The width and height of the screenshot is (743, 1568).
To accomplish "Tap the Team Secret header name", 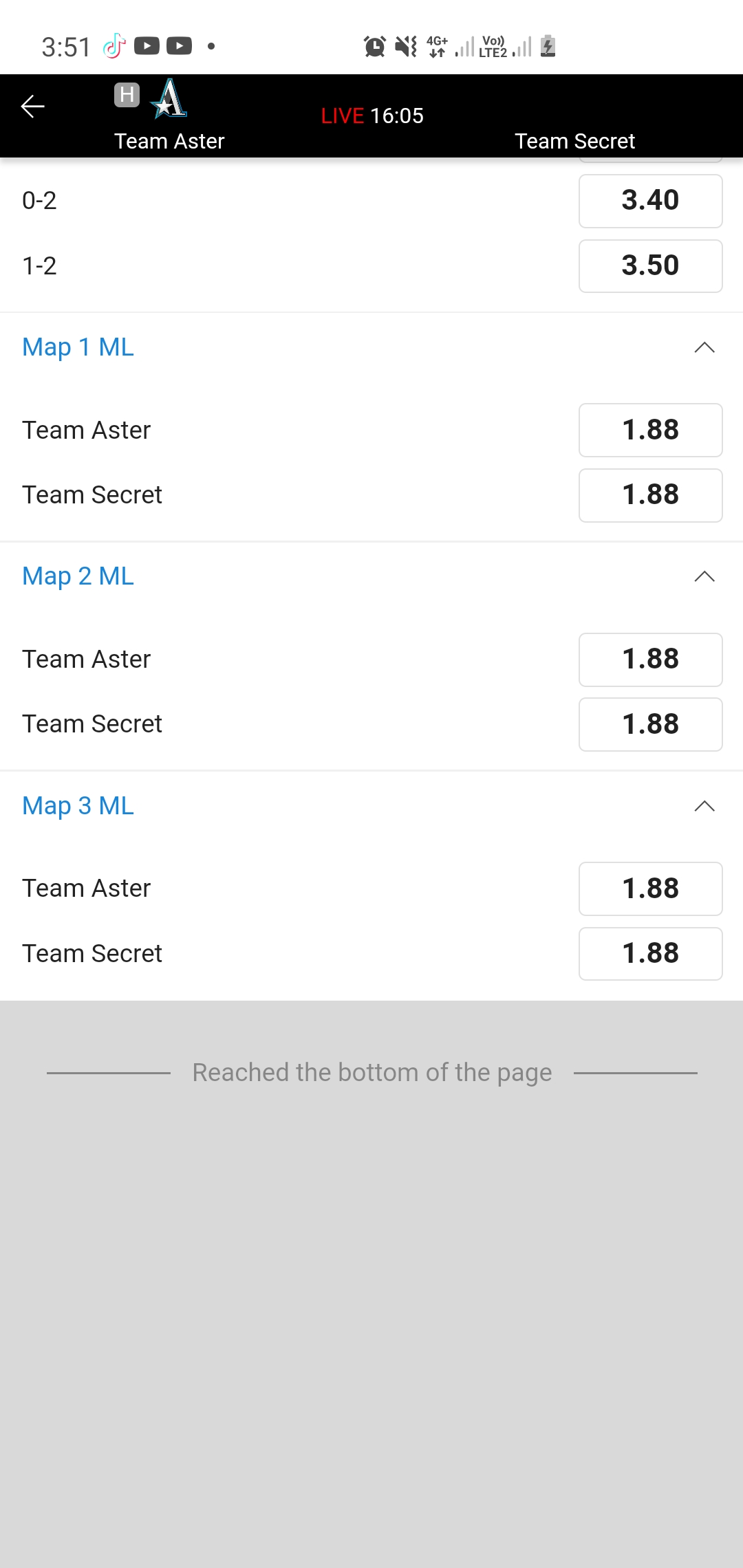I will [x=574, y=141].
